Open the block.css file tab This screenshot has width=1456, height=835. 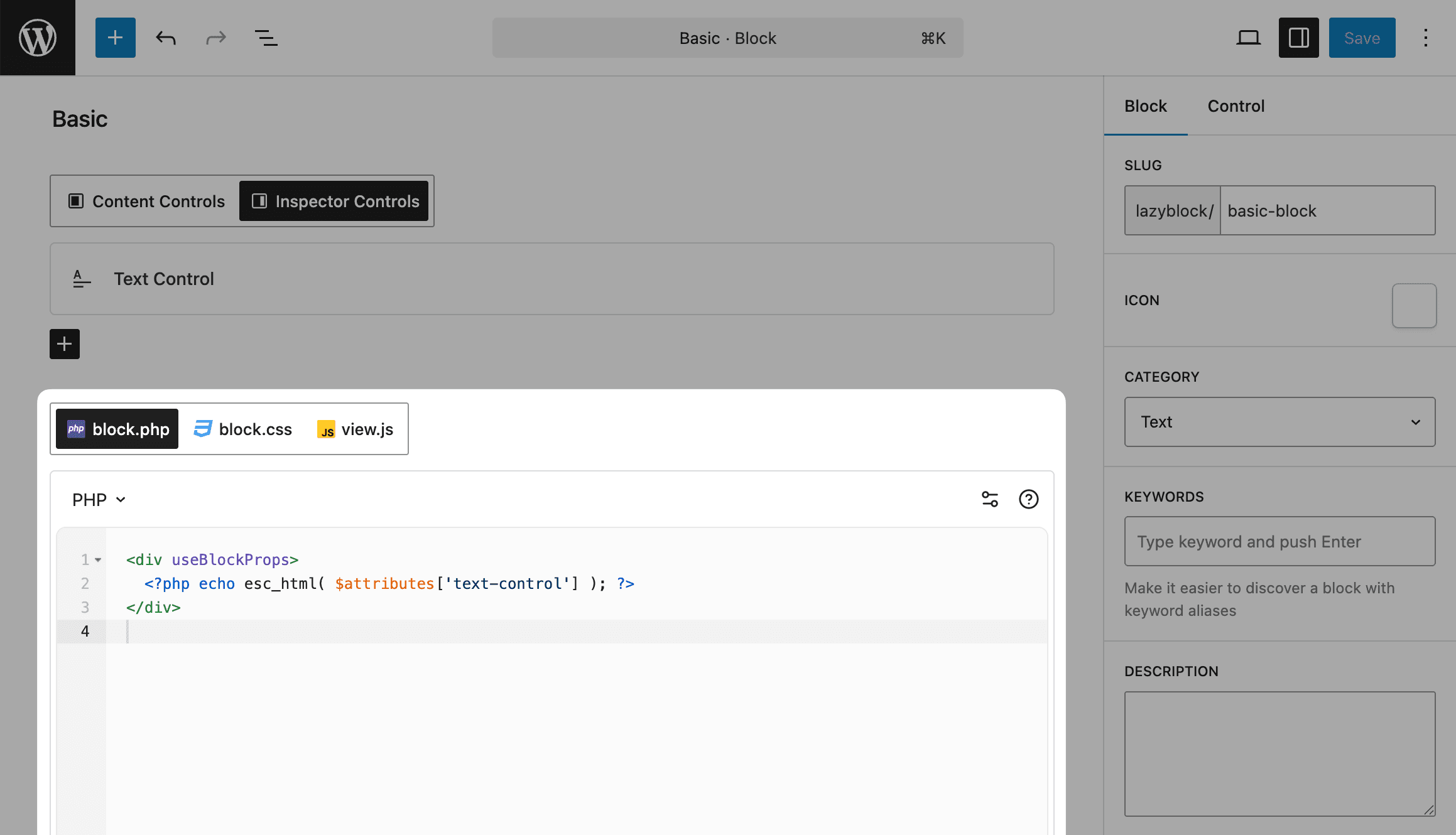(242, 429)
